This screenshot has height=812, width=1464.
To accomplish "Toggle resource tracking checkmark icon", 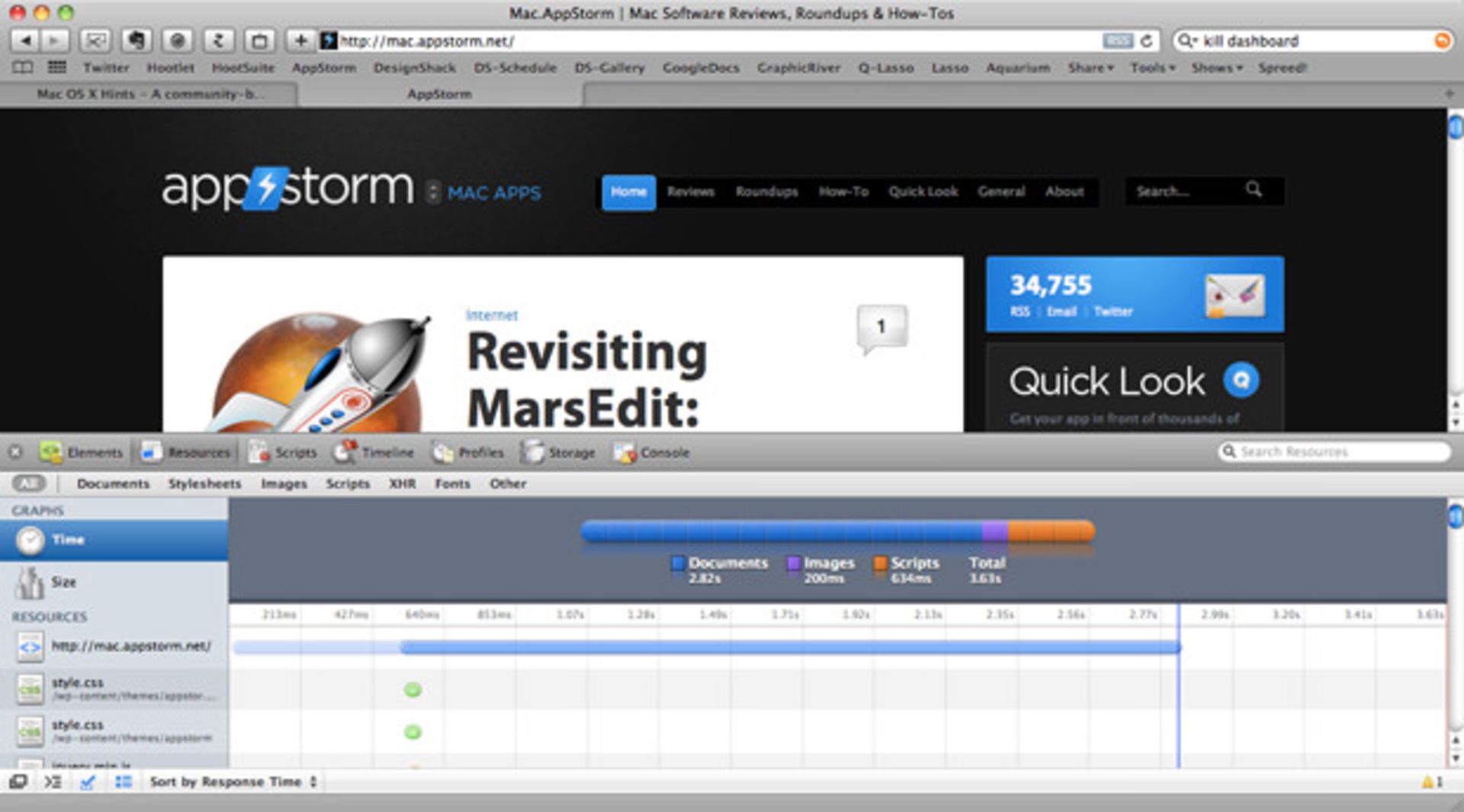I will 88,782.
